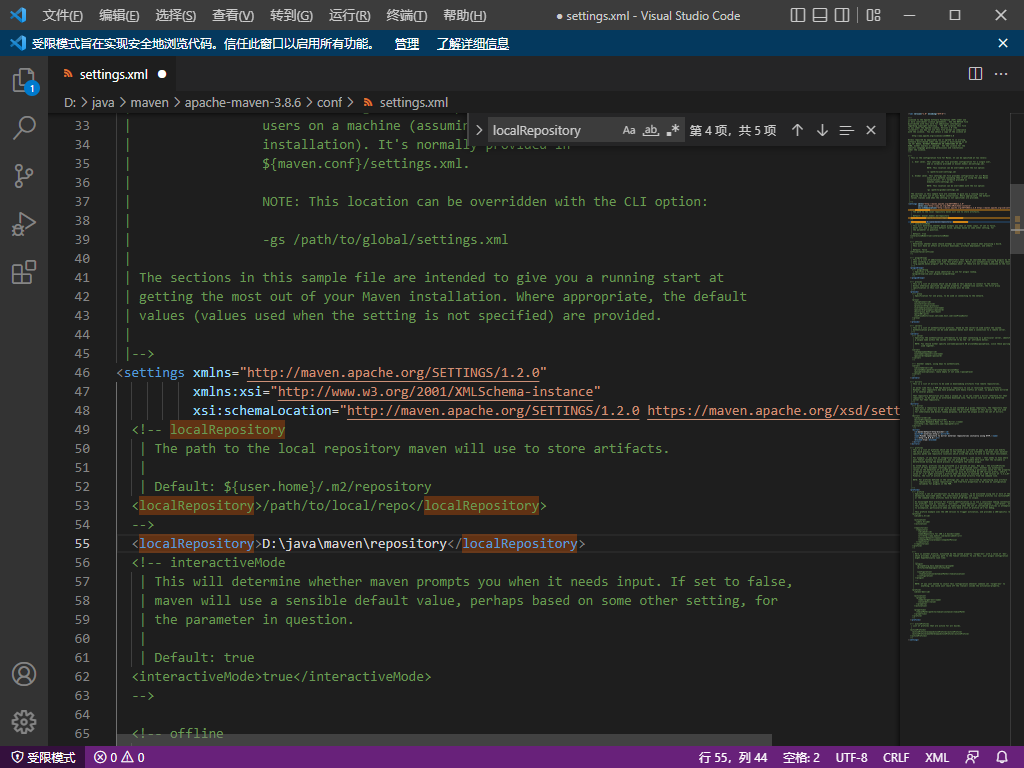1024x768 pixels.
Task: Select 'java' breadcrumb segment
Action: pyautogui.click(x=103, y=103)
